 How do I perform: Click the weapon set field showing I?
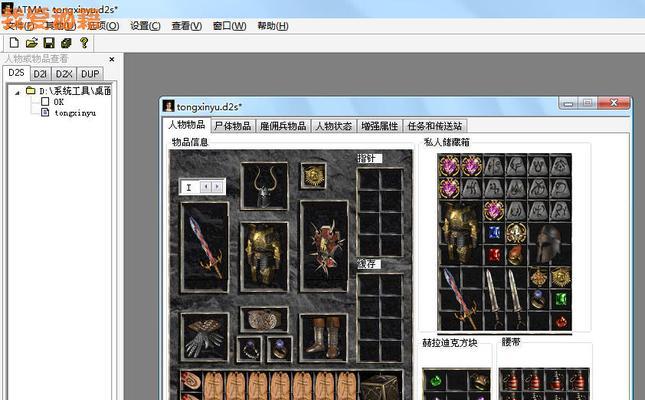[x=190, y=187]
